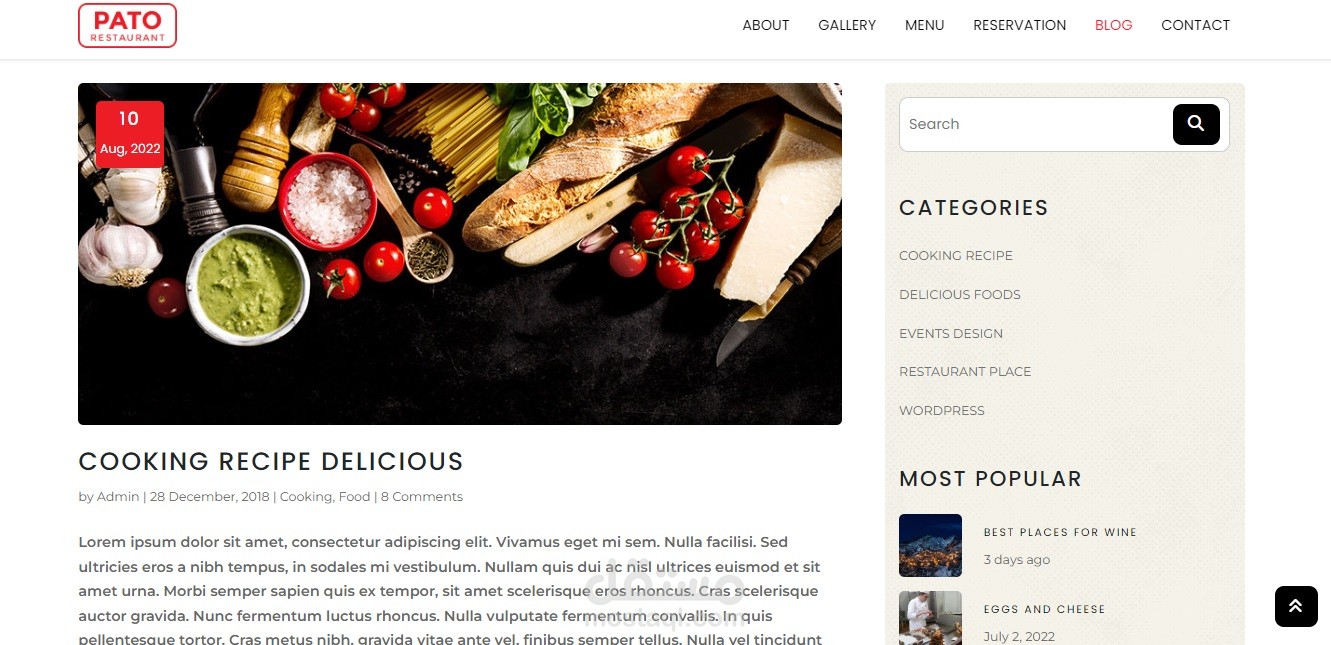Image resolution: width=1331 pixels, height=645 pixels.
Task: Open the Reservation page
Action: pos(1020,25)
